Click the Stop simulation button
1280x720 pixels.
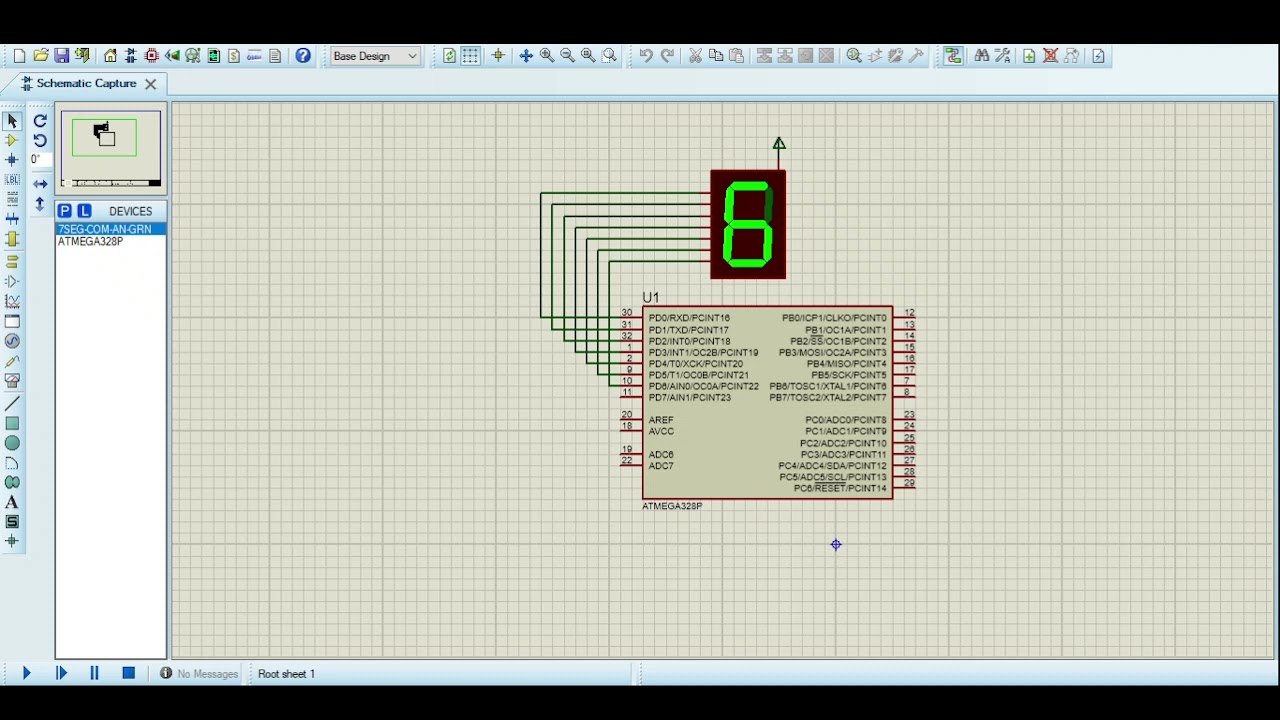[x=129, y=674]
